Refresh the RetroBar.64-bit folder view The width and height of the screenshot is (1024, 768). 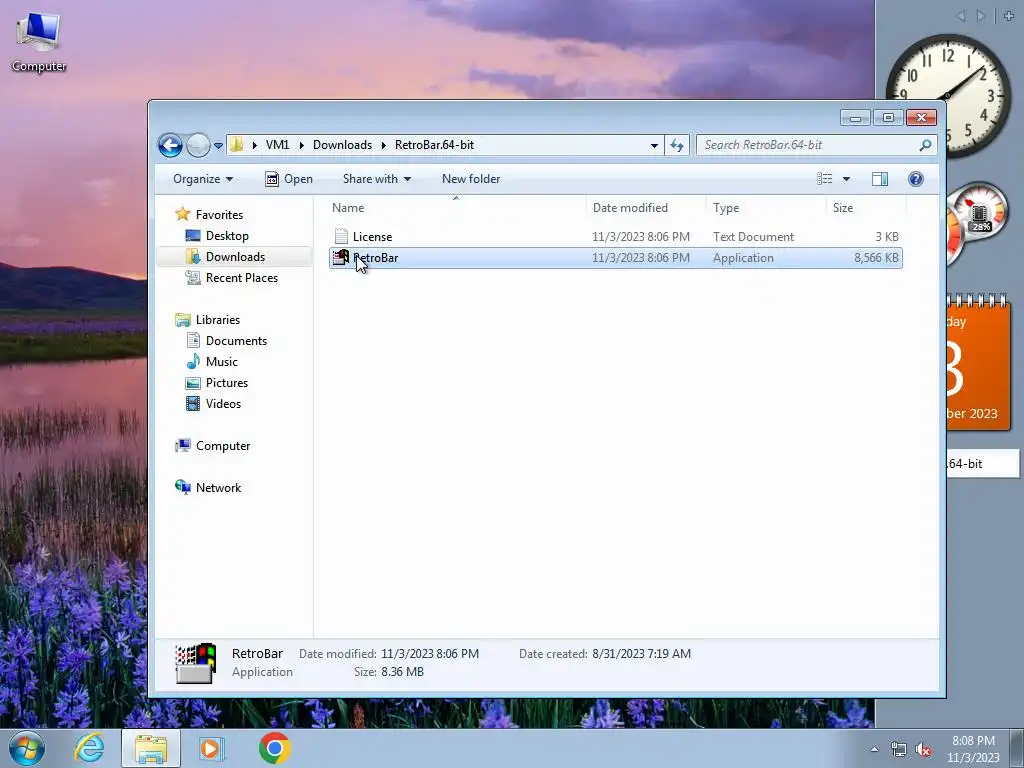pyautogui.click(x=677, y=146)
